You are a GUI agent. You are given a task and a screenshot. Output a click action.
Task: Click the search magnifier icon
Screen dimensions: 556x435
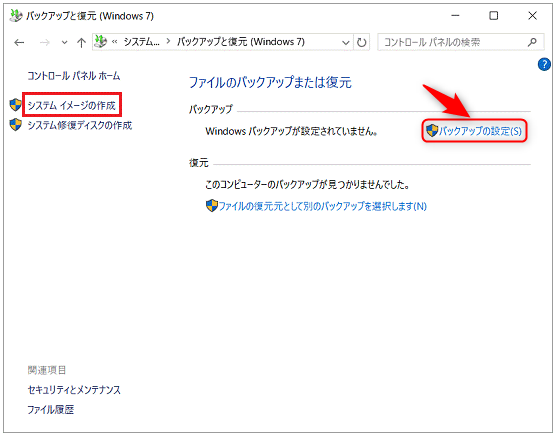[x=532, y=43]
